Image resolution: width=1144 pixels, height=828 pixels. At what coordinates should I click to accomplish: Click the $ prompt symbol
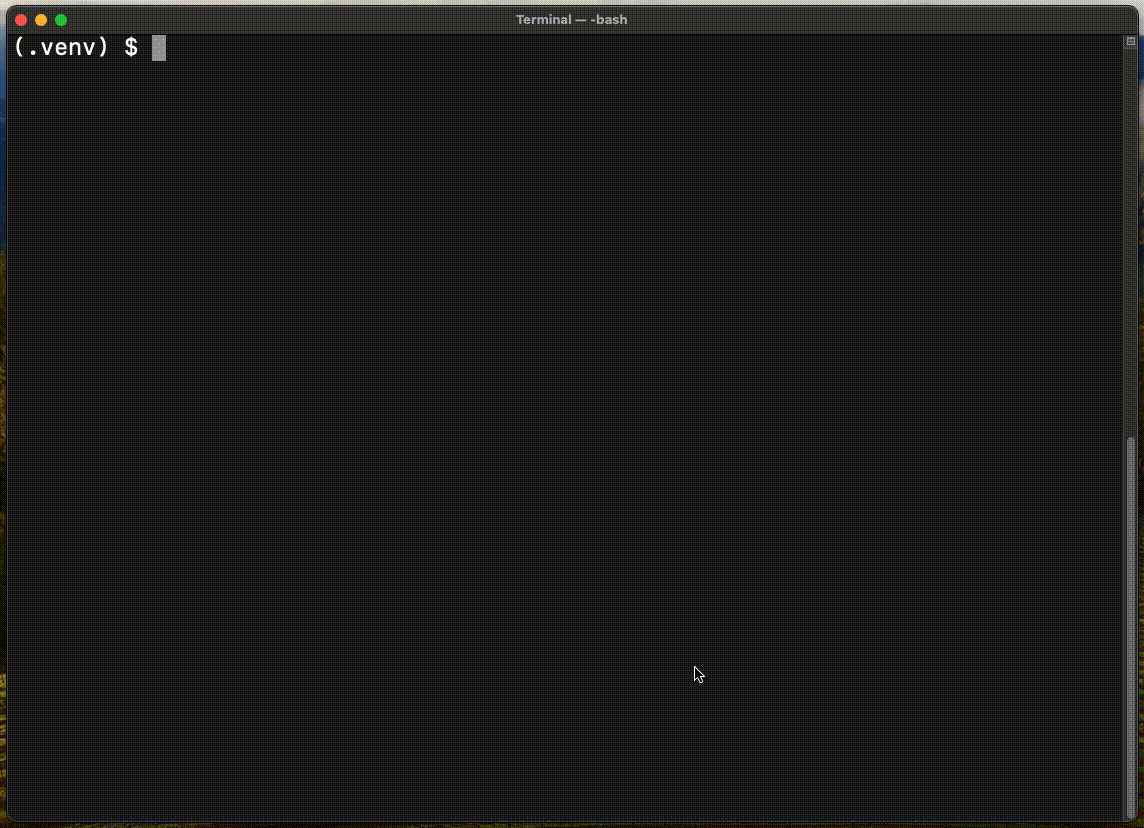pyautogui.click(x=131, y=47)
